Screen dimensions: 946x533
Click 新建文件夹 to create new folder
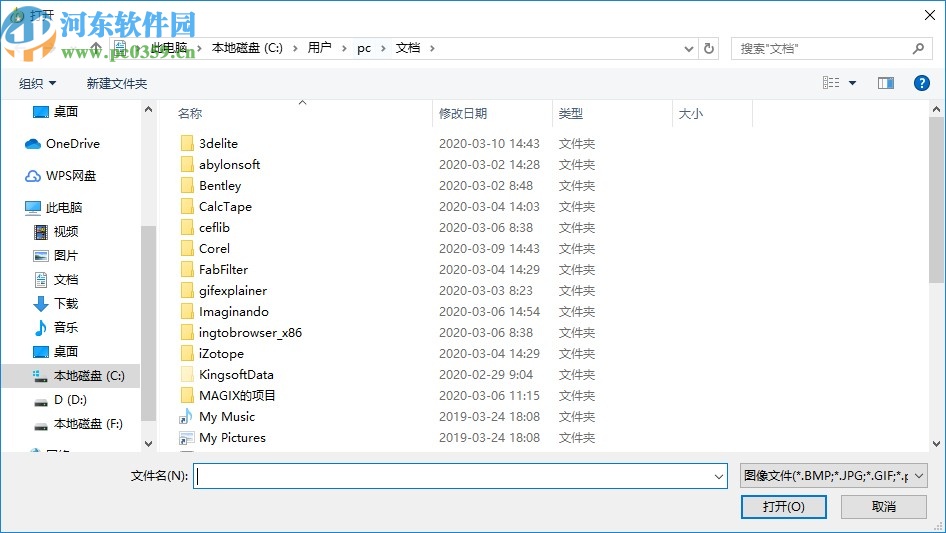coord(117,83)
